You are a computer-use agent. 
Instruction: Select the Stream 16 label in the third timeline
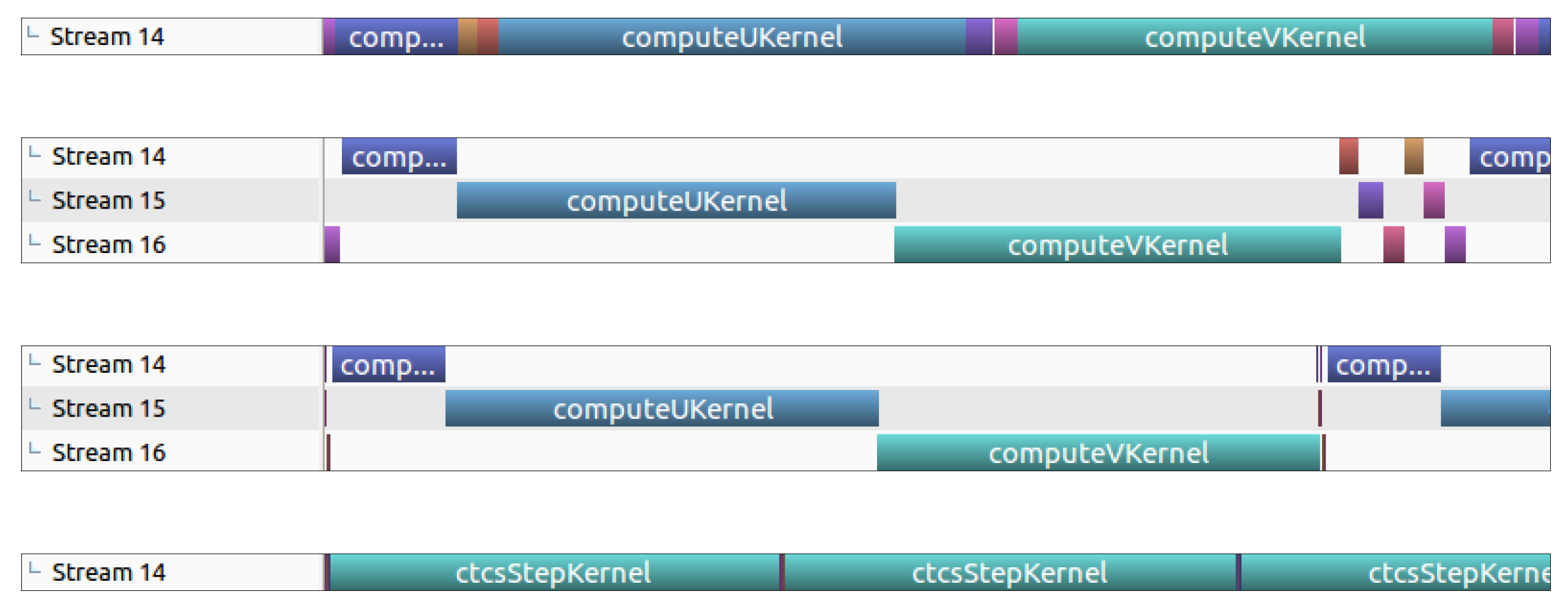click(108, 452)
